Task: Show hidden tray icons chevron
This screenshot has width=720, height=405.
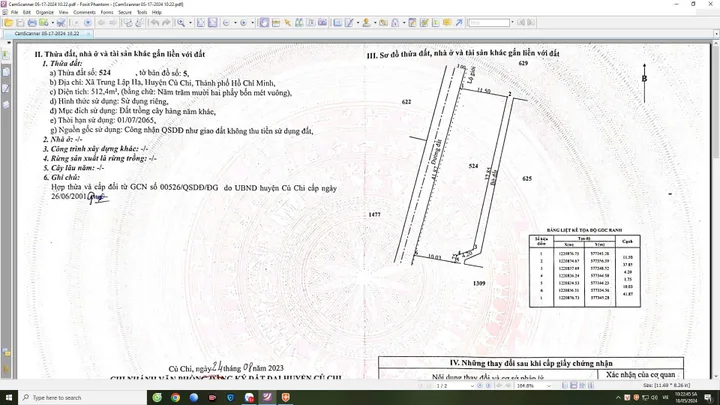Action: coord(618,397)
